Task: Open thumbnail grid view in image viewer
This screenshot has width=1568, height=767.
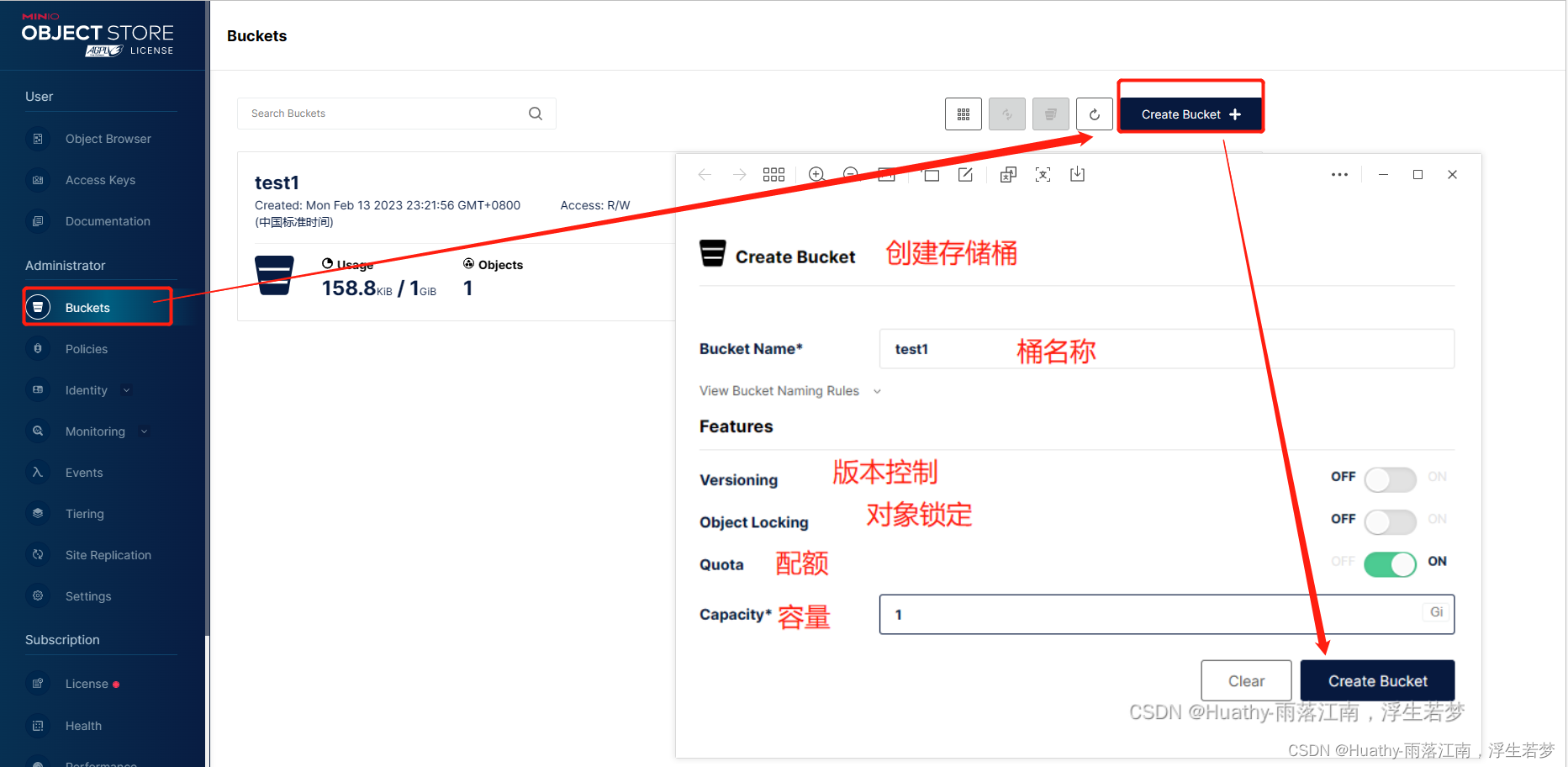Action: 773,174
